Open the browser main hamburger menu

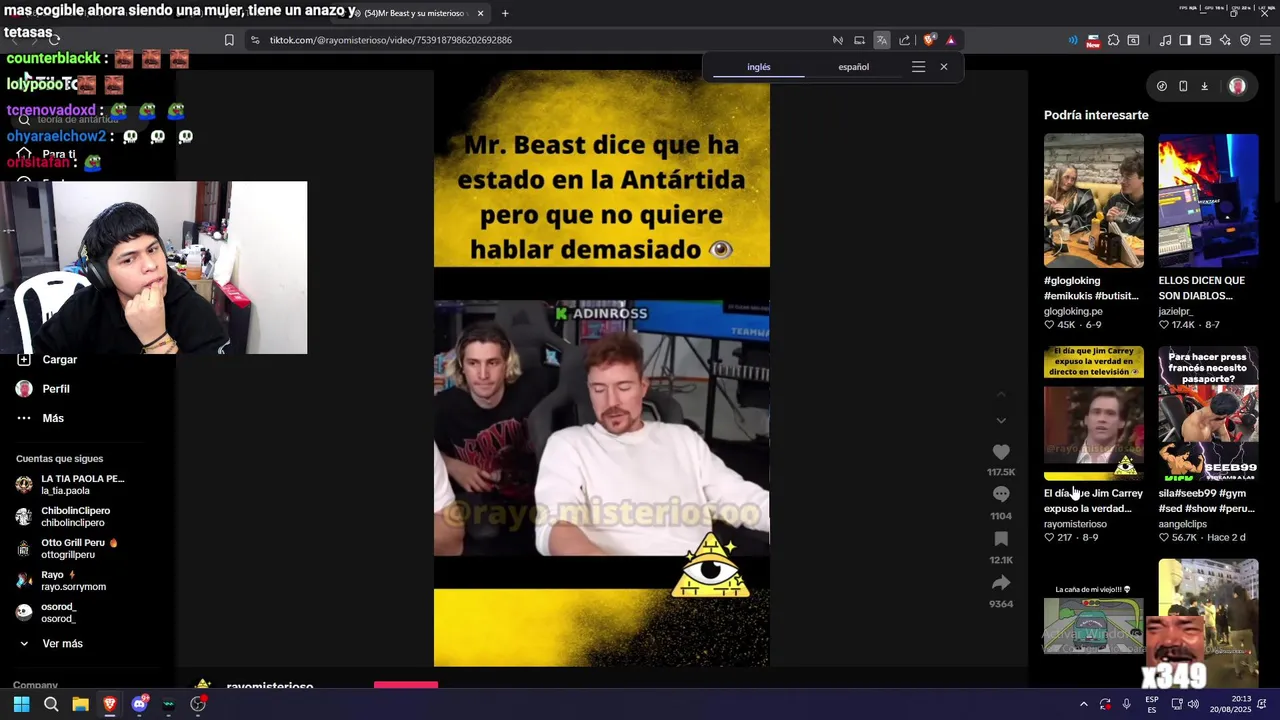click(x=1265, y=40)
